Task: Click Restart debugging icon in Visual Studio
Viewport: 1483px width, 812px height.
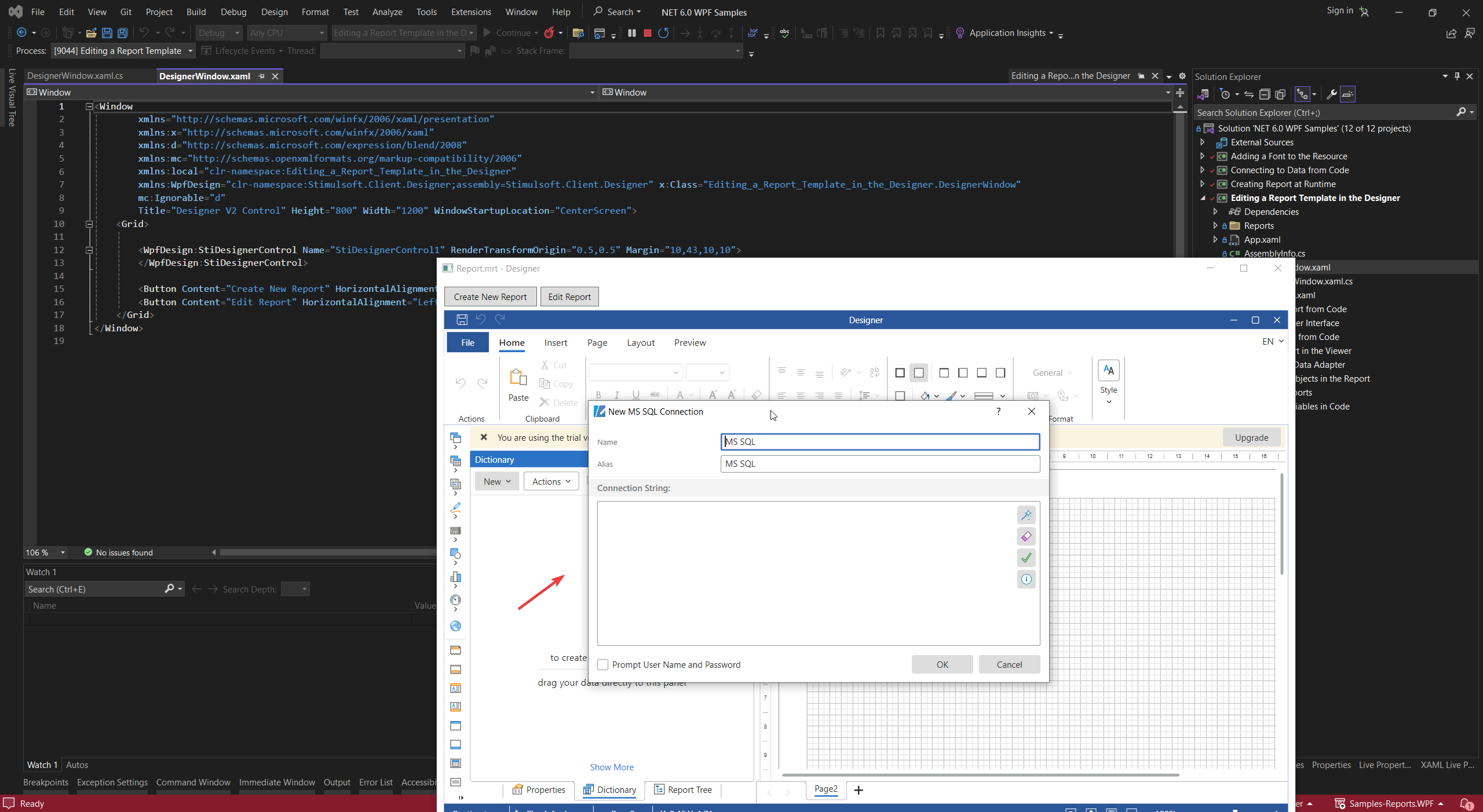Action: tap(663, 33)
